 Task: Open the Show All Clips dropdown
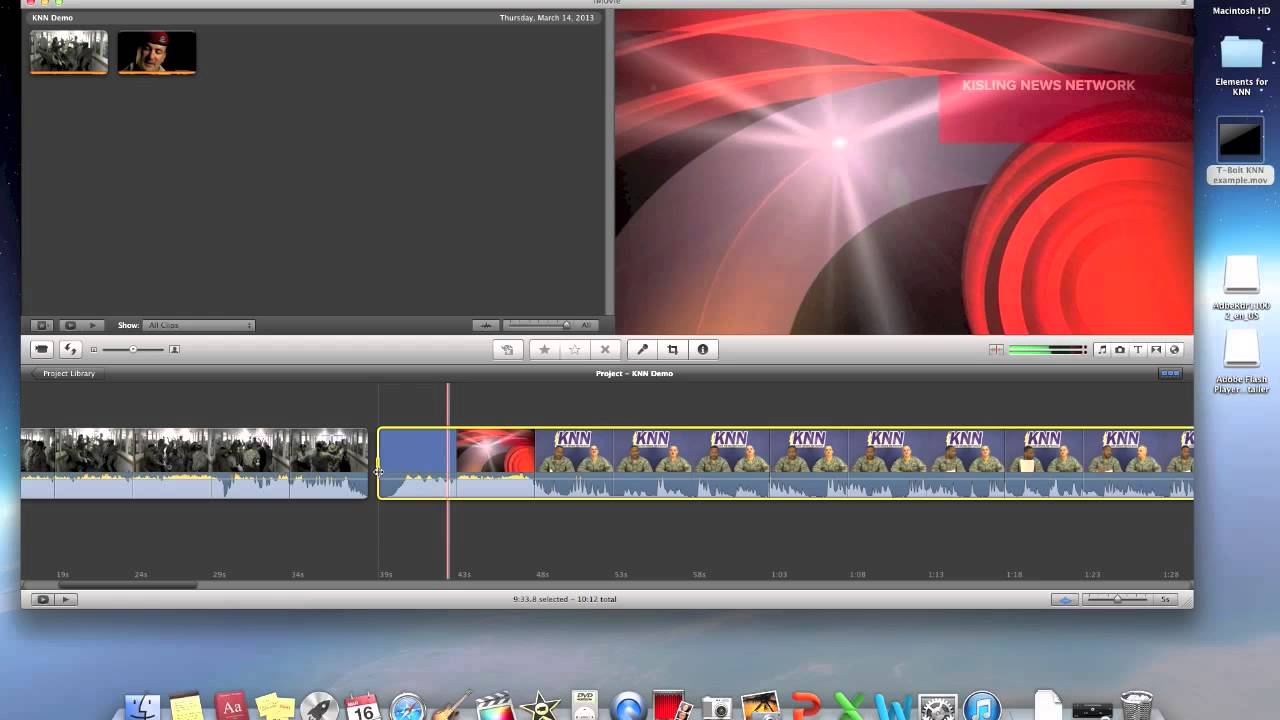[x=199, y=325]
